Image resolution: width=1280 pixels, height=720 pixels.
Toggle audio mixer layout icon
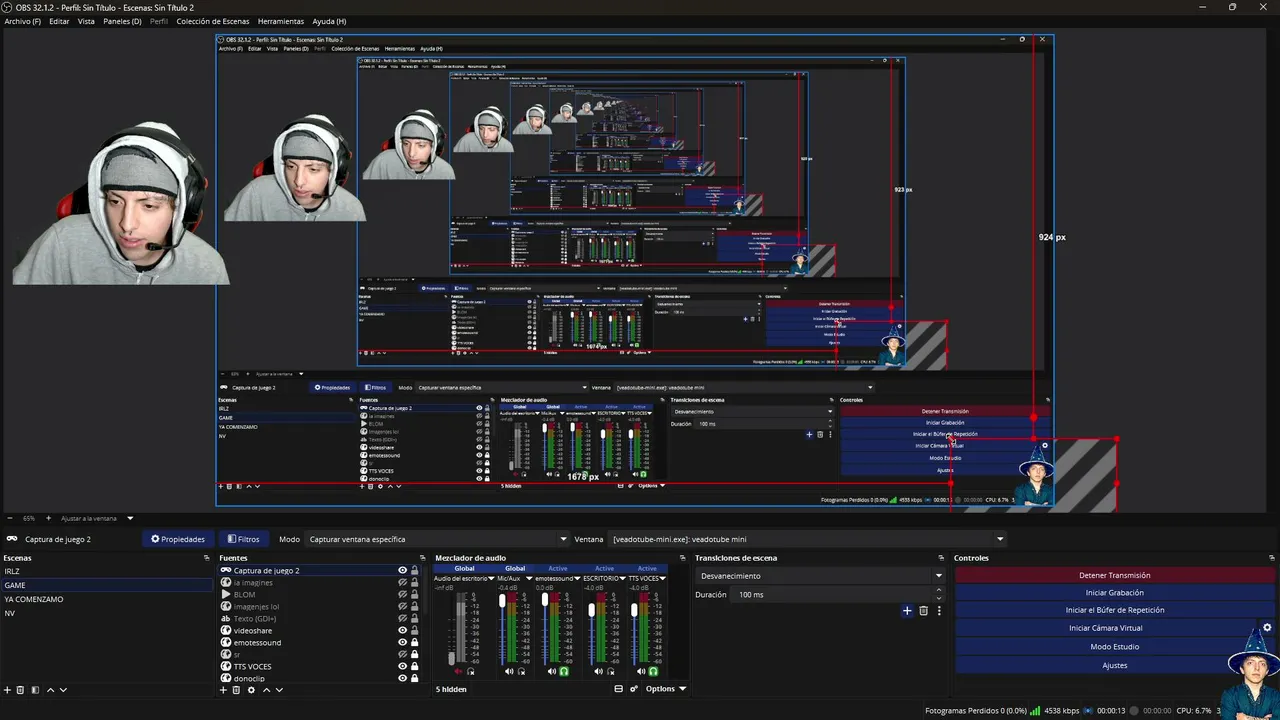(618, 689)
